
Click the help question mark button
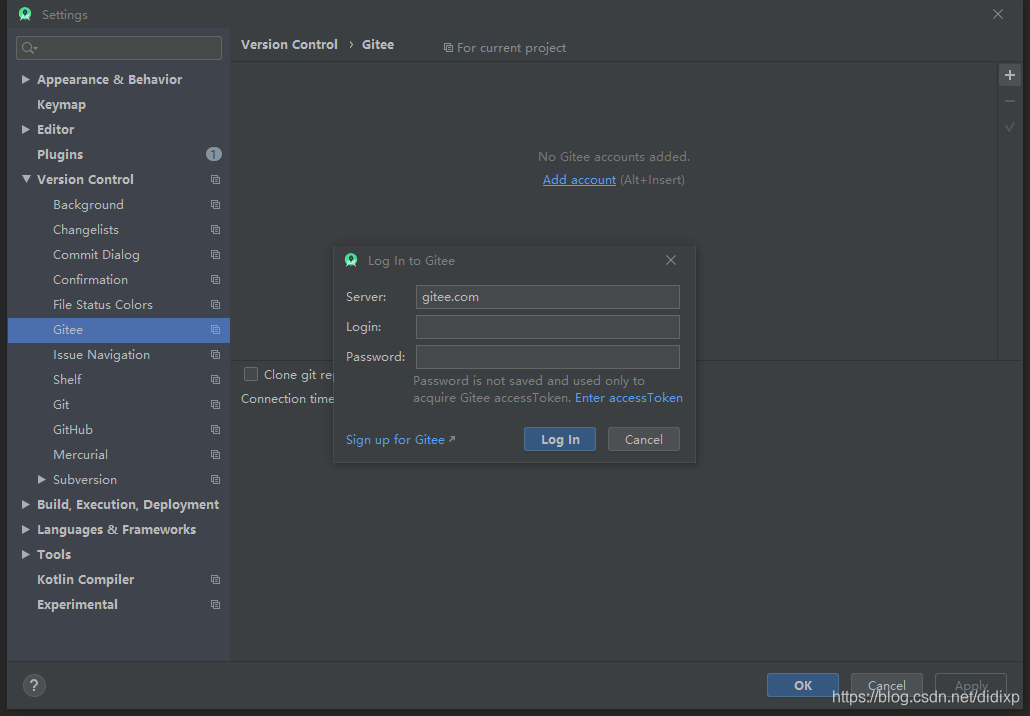point(34,686)
